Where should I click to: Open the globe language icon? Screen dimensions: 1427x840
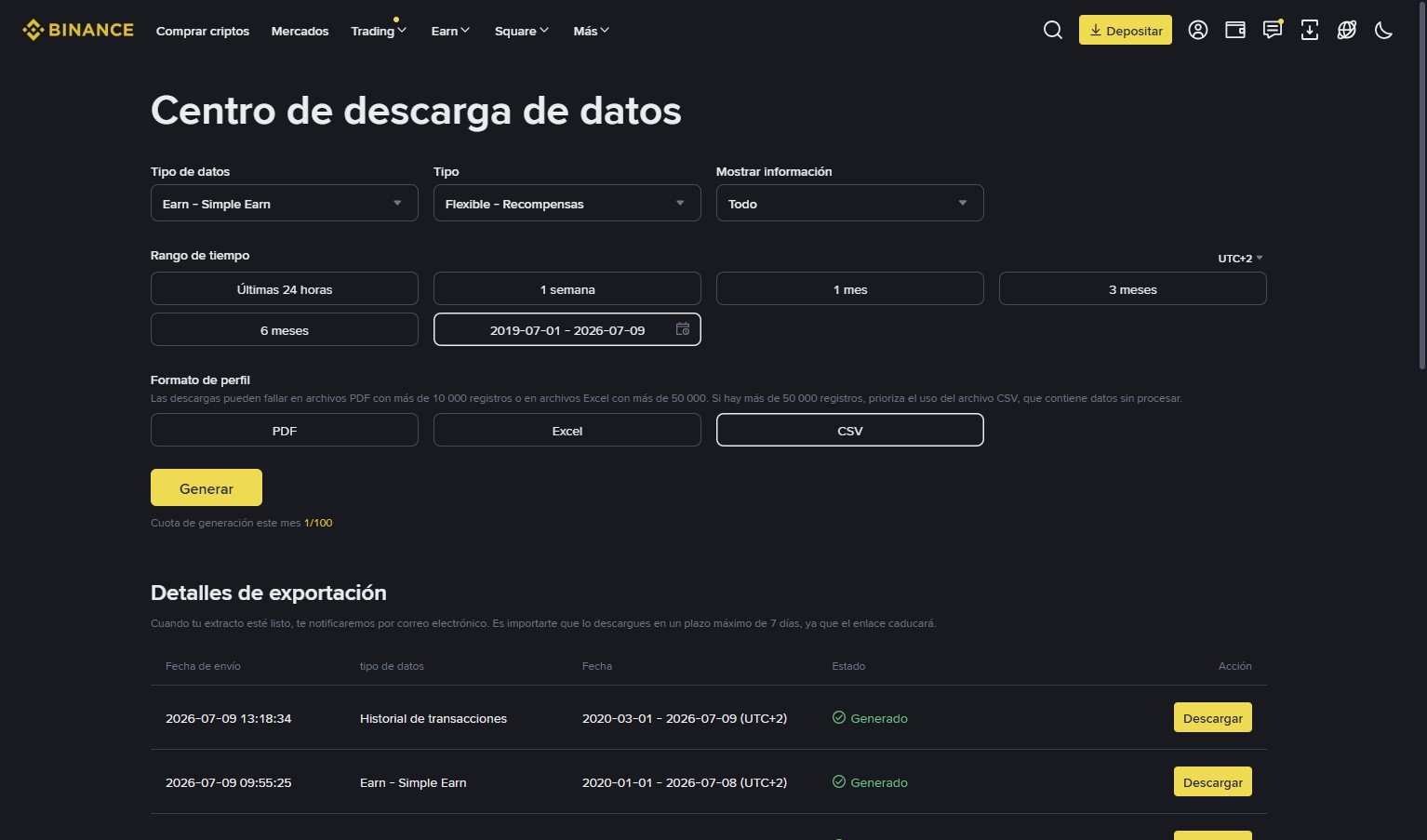pyautogui.click(x=1347, y=30)
